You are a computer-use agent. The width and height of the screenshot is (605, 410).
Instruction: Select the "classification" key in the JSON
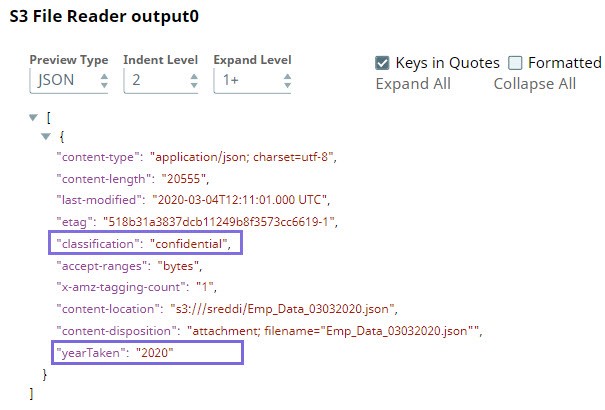pyautogui.click(x=96, y=243)
